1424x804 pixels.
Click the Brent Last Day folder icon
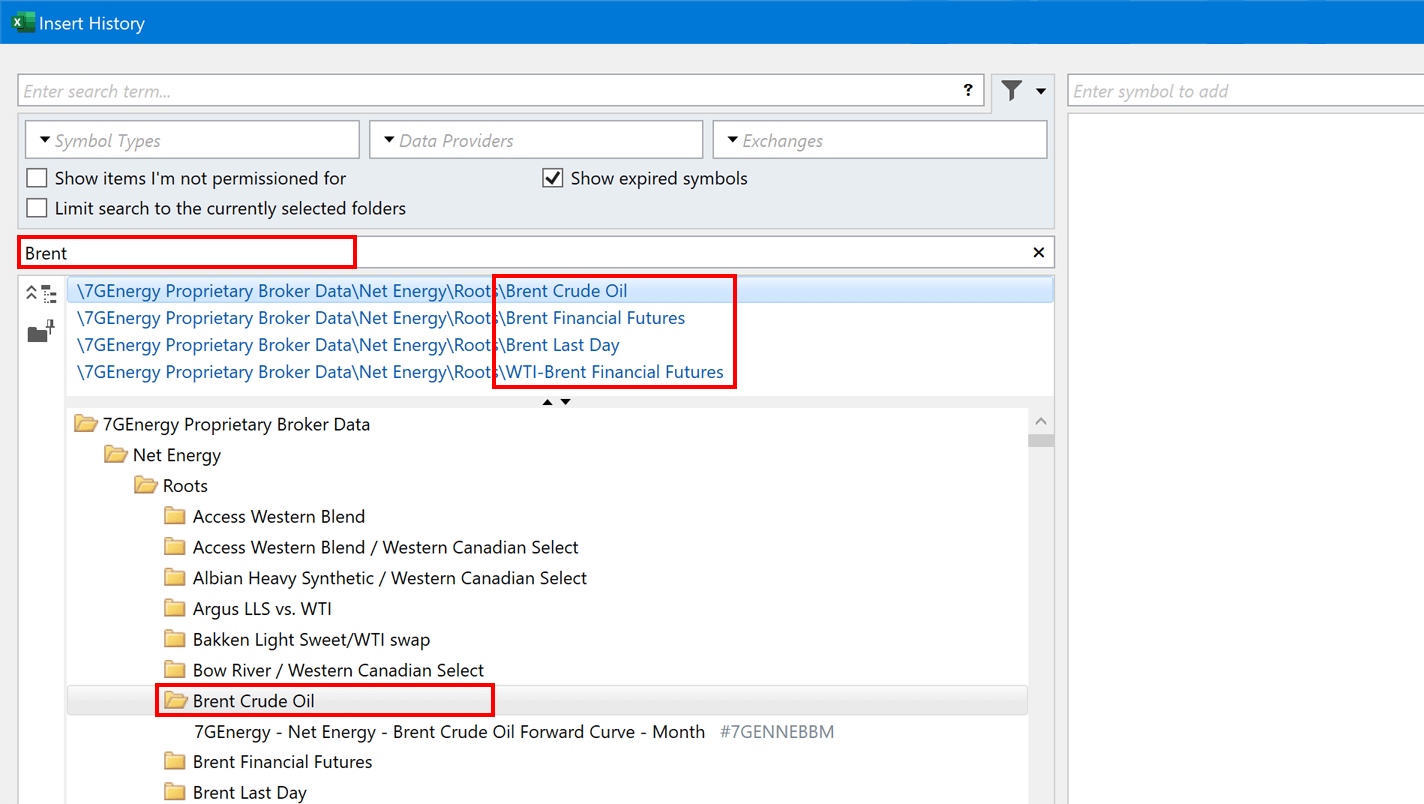tap(176, 792)
